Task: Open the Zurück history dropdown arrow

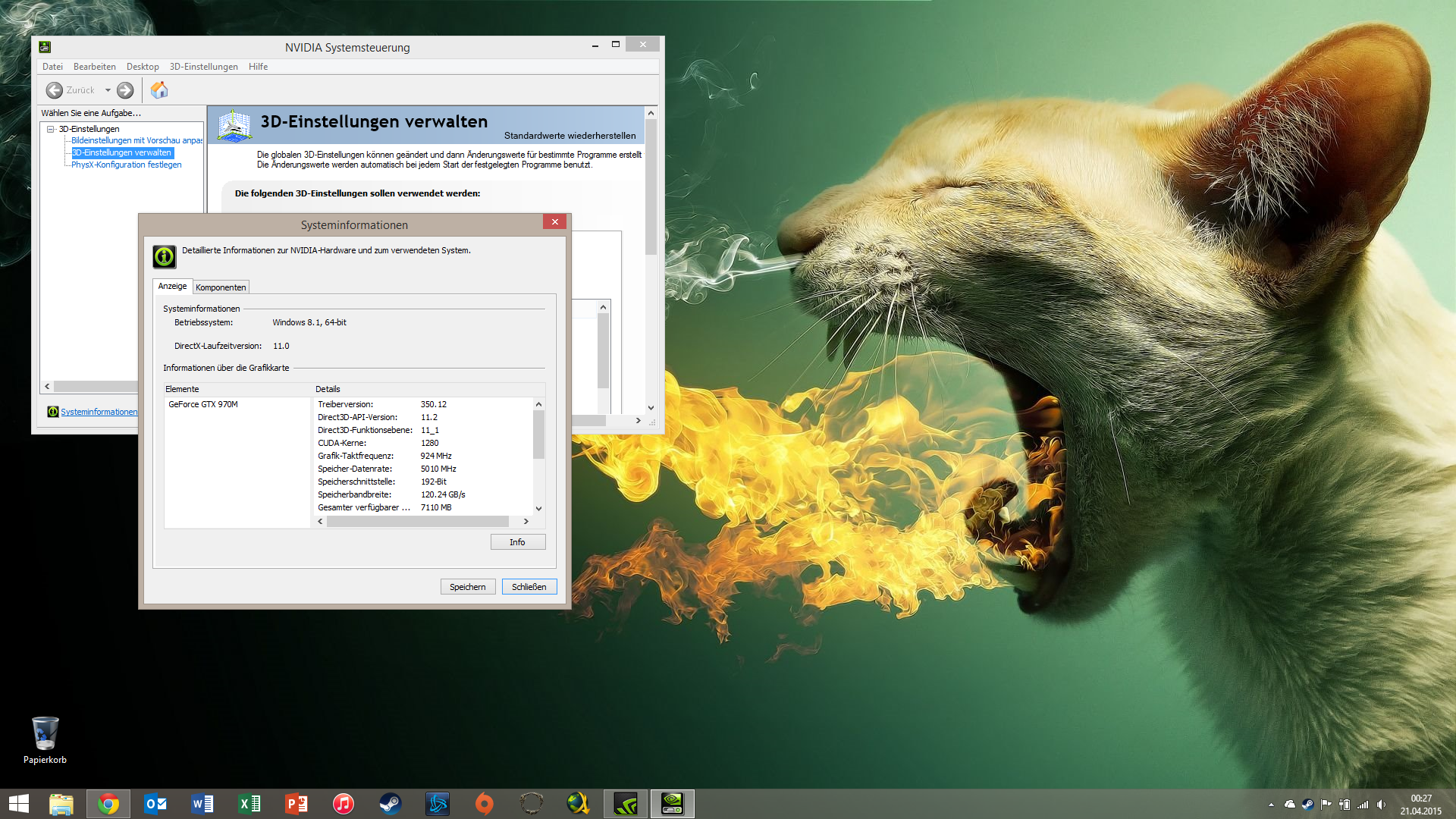Action: (108, 90)
